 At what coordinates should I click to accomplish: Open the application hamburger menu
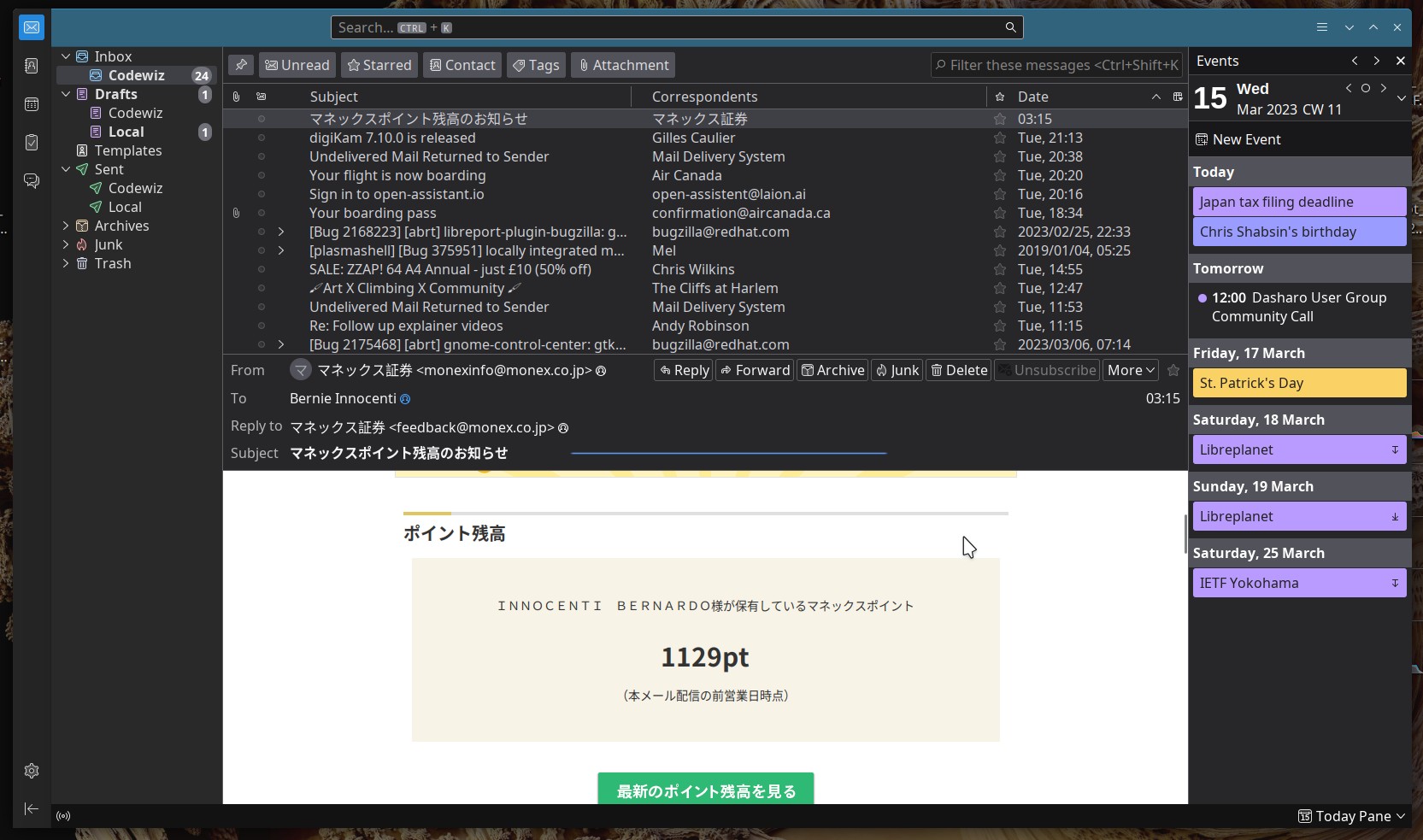click(1321, 27)
